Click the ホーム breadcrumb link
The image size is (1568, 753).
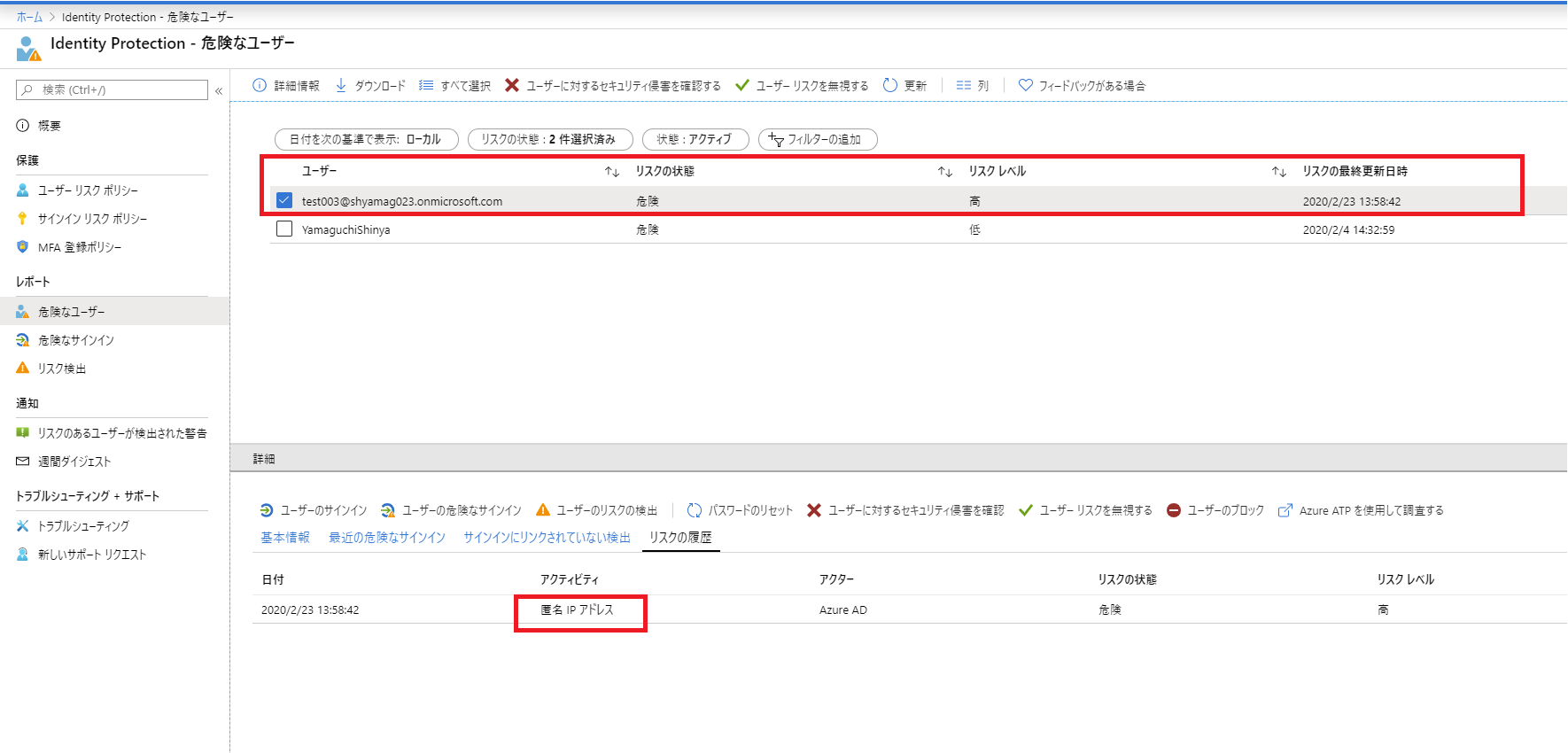(29, 17)
